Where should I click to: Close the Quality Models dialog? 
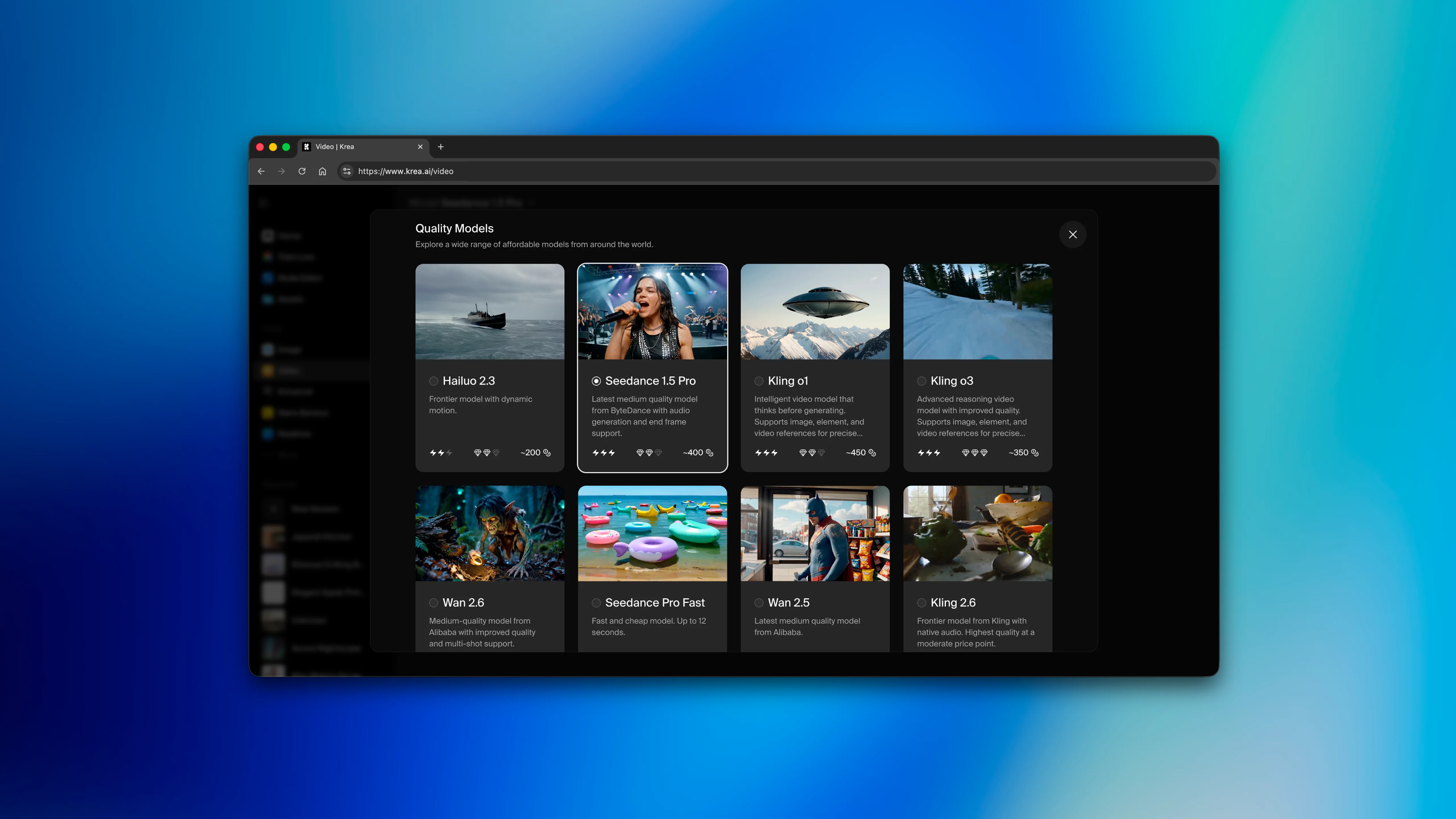pyautogui.click(x=1072, y=235)
